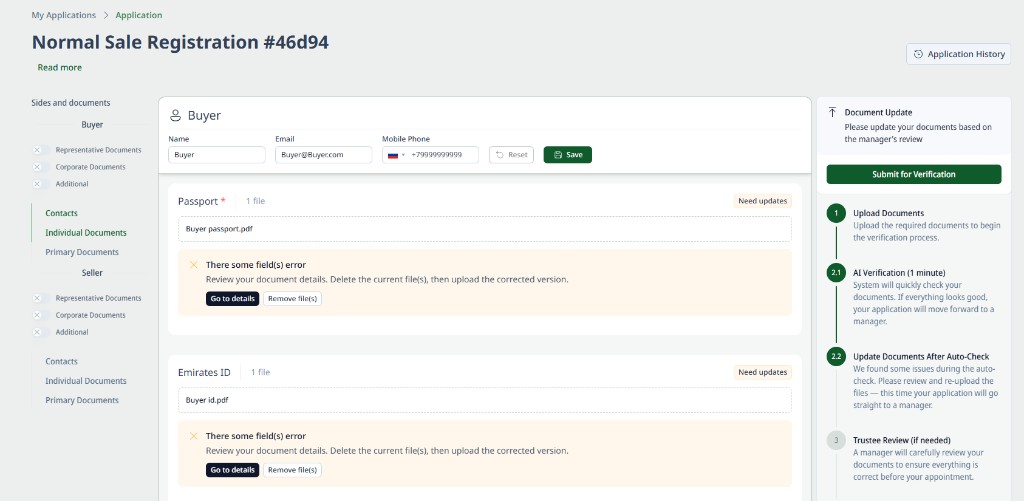Click step 2.1 AI Verification circle
1024x501 pixels.
836,273
